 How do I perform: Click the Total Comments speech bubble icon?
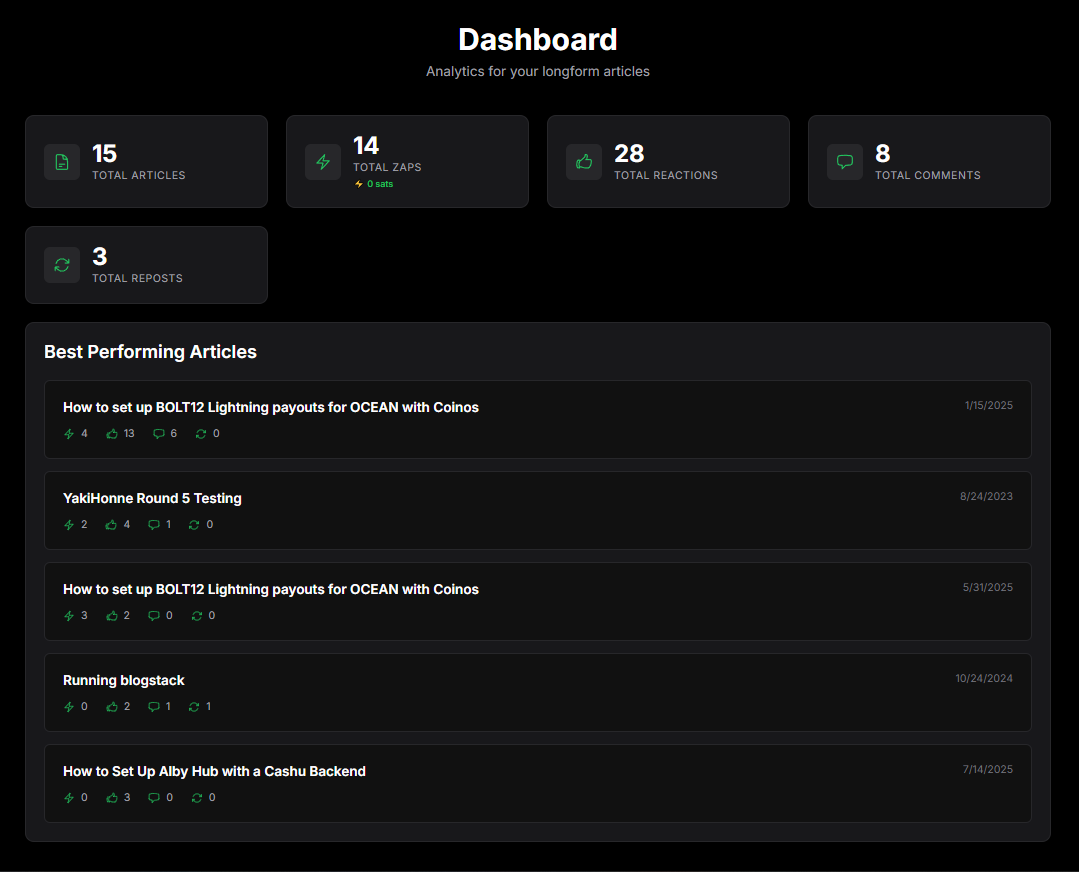(x=844, y=162)
